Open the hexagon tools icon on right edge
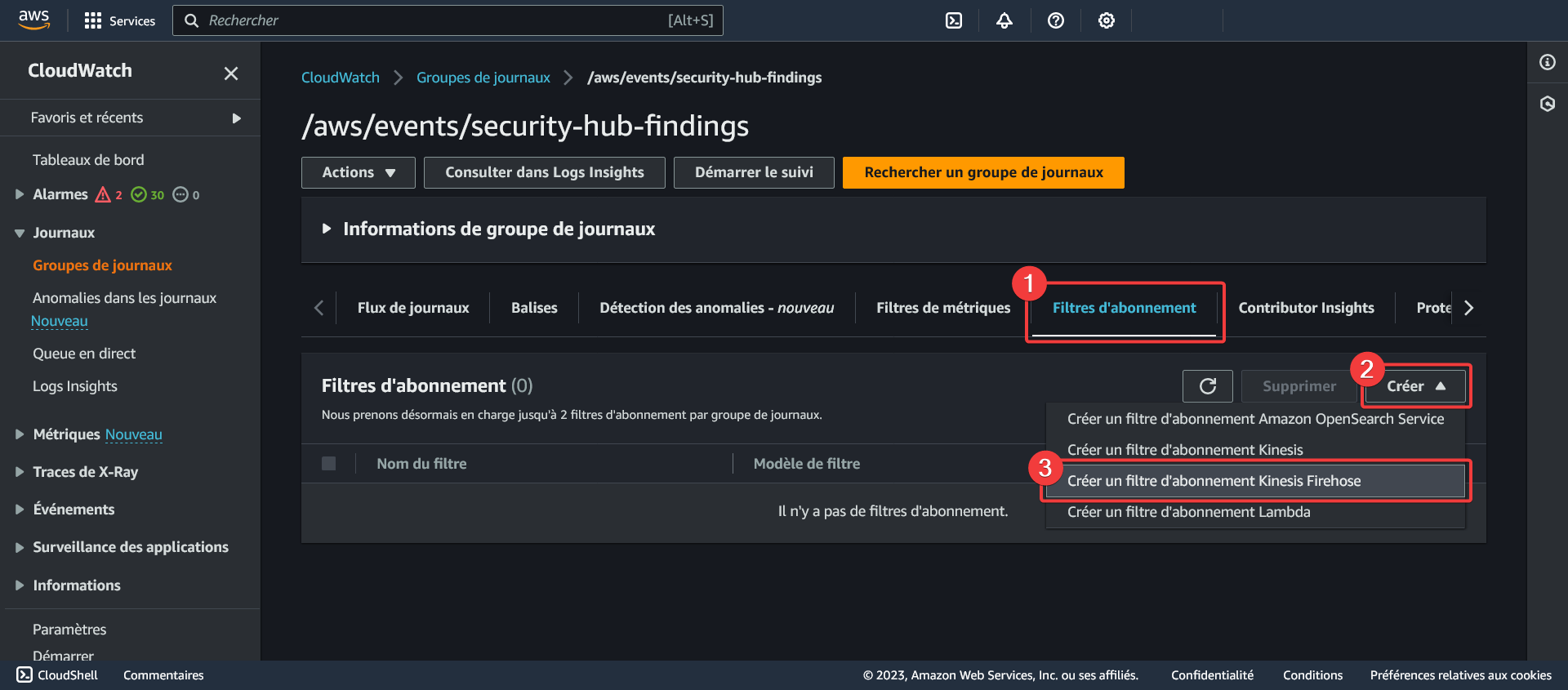This screenshot has width=1568, height=690. (1548, 104)
